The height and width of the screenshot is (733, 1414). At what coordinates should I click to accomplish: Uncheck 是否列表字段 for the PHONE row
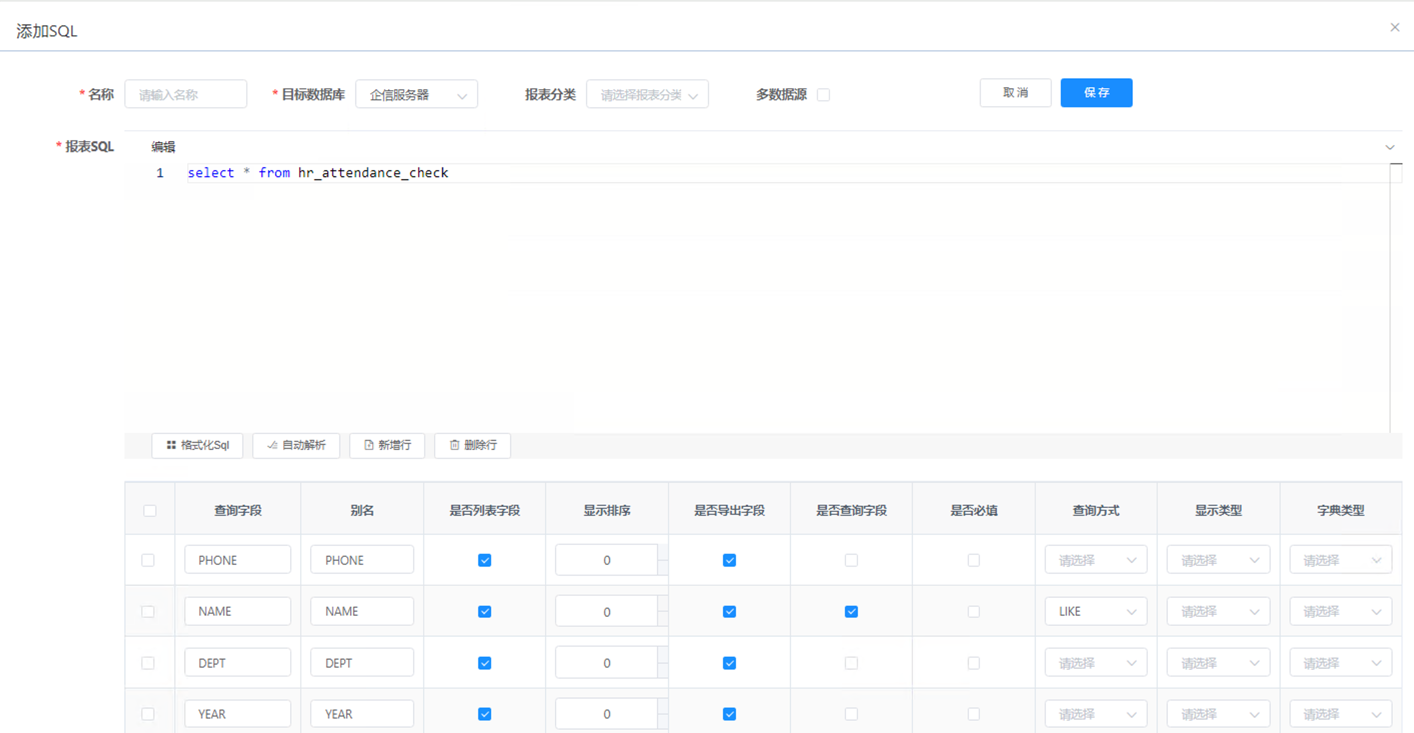click(x=484, y=559)
